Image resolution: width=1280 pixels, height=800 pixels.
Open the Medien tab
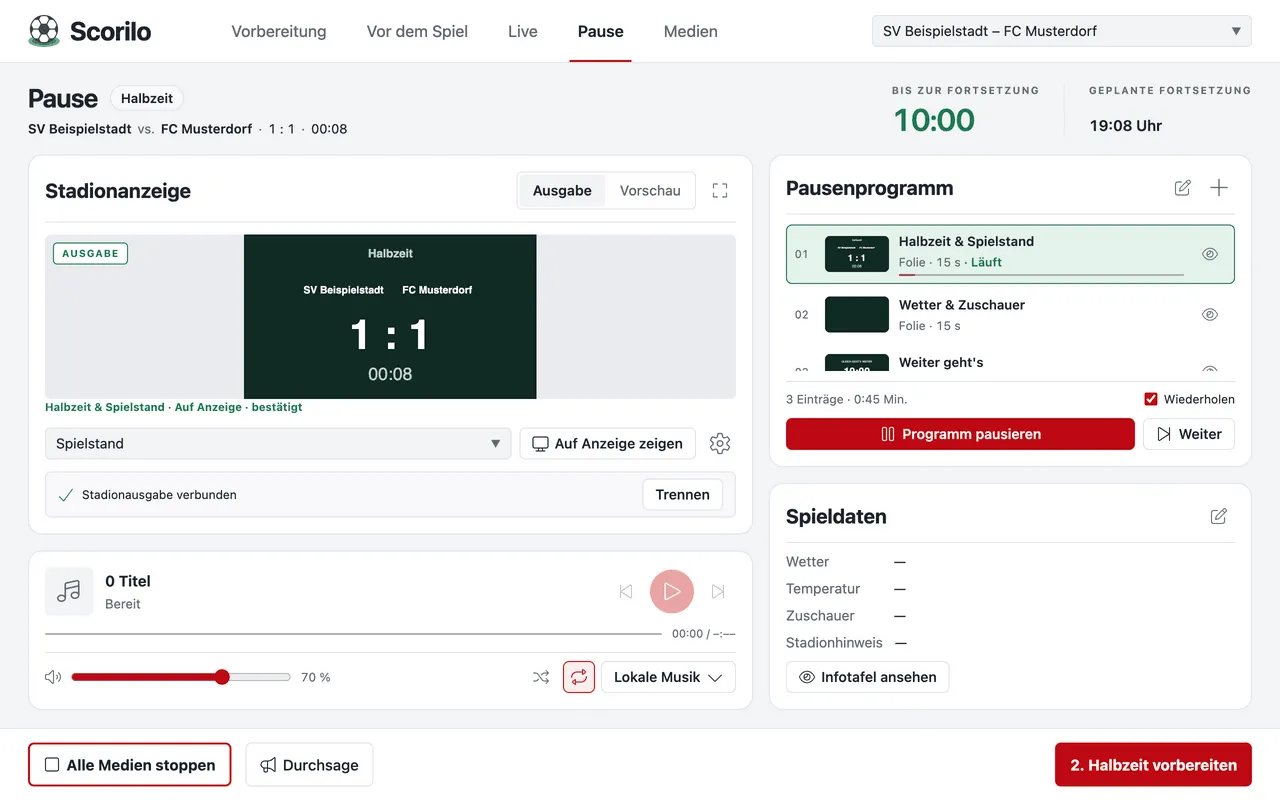pos(691,31)
